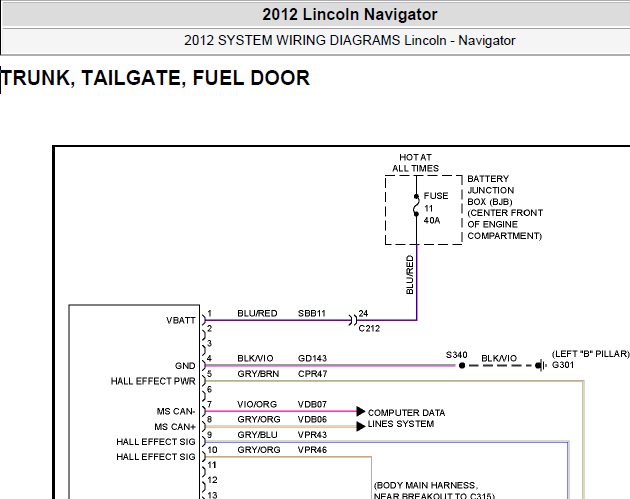Click the 'BLK/VIO' label next to GD143

point(255,358)
